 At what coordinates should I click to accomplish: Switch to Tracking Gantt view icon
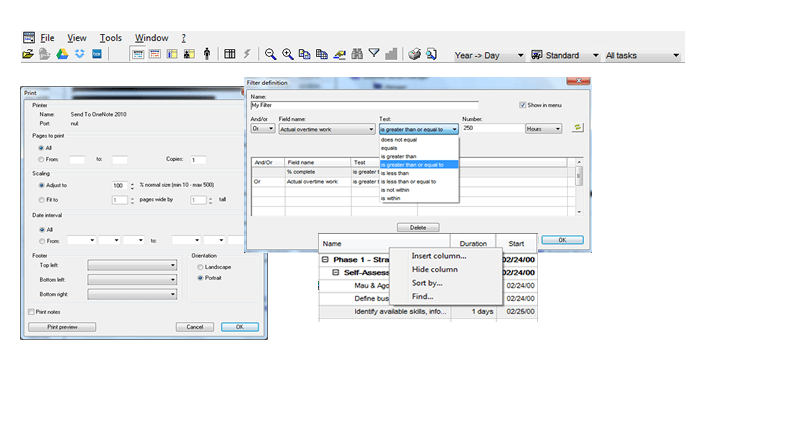[155, 54]
